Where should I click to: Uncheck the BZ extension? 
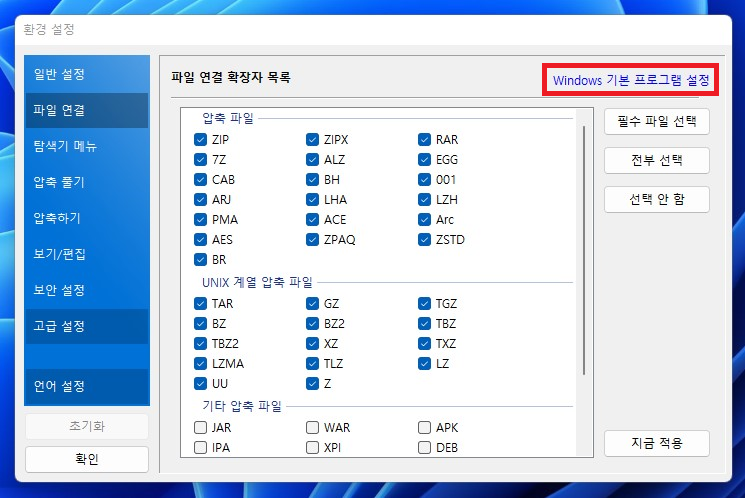pyautogui.click(x=201, y=324)
